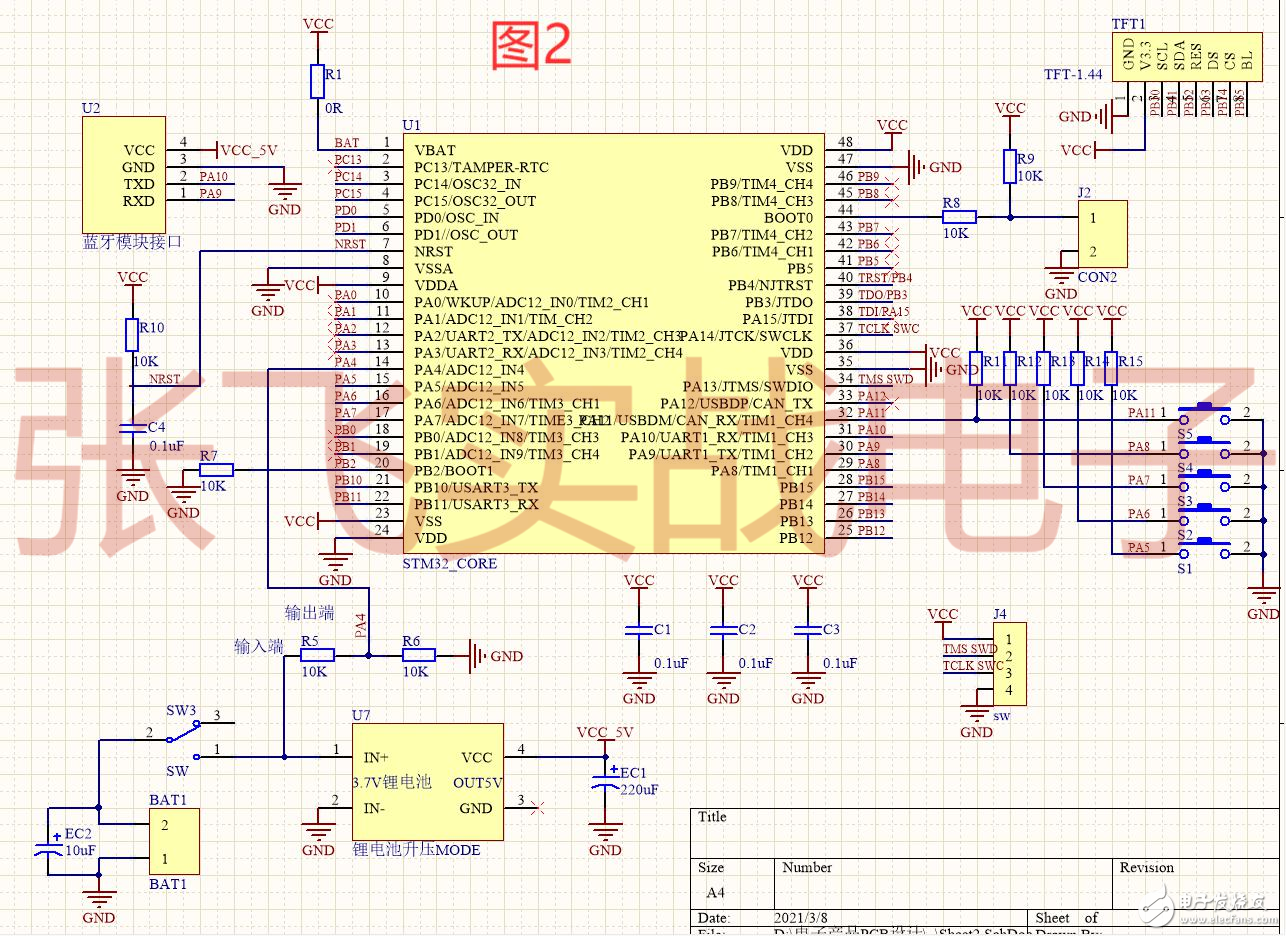Select electrolytic capacitor EC1 220uF

(605, 781)
